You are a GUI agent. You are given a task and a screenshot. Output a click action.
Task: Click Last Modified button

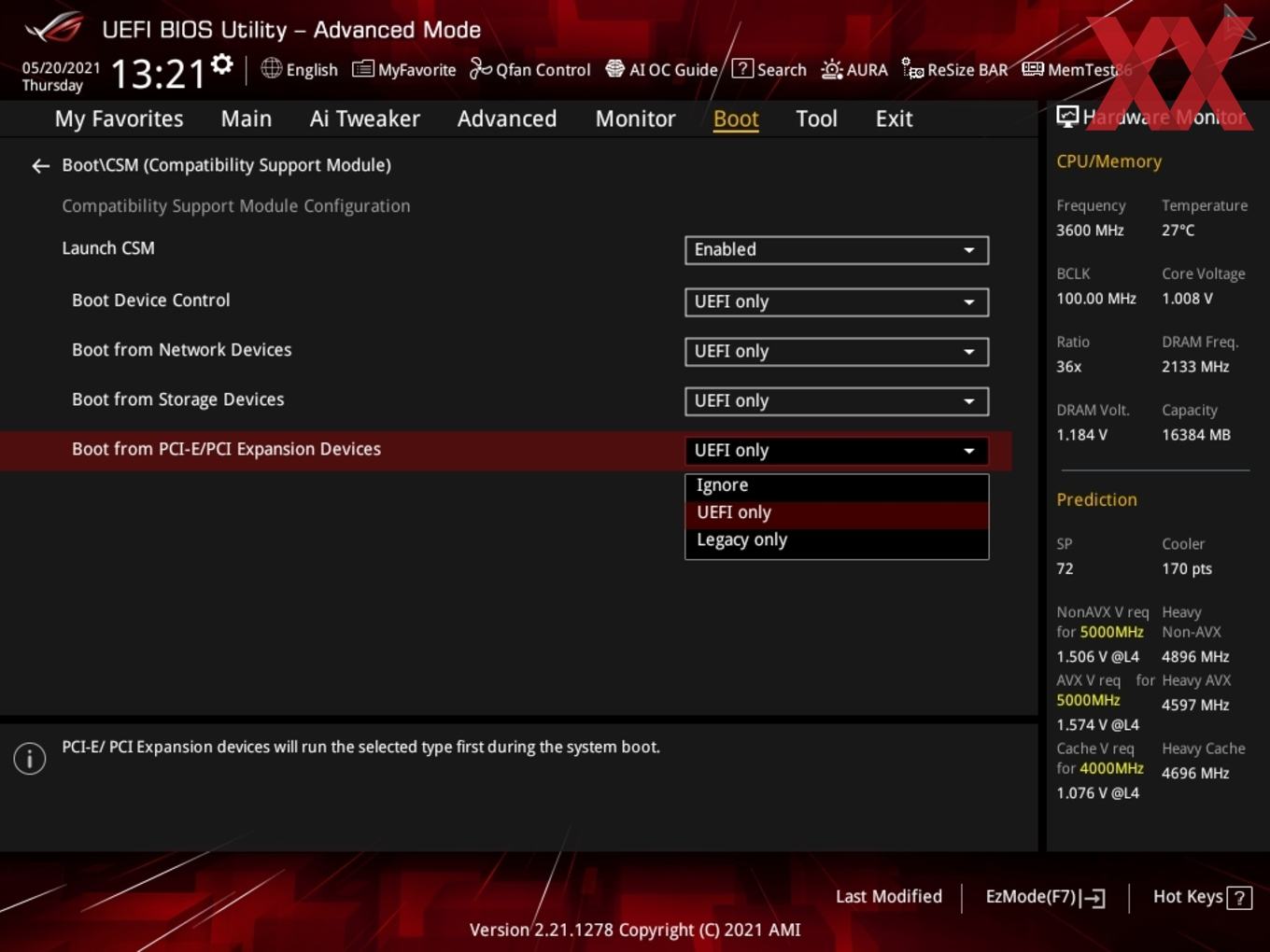pos(889,897)
